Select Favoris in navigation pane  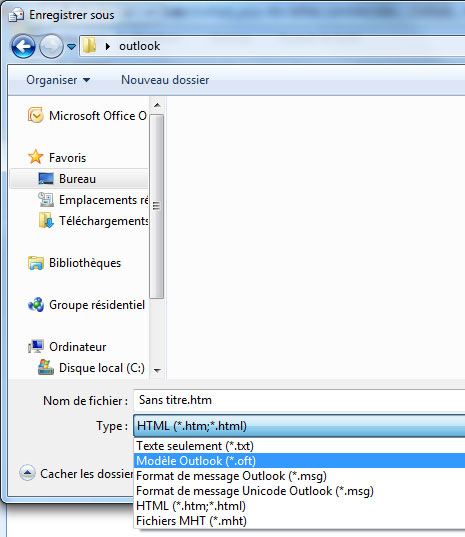tap(67, 158)
